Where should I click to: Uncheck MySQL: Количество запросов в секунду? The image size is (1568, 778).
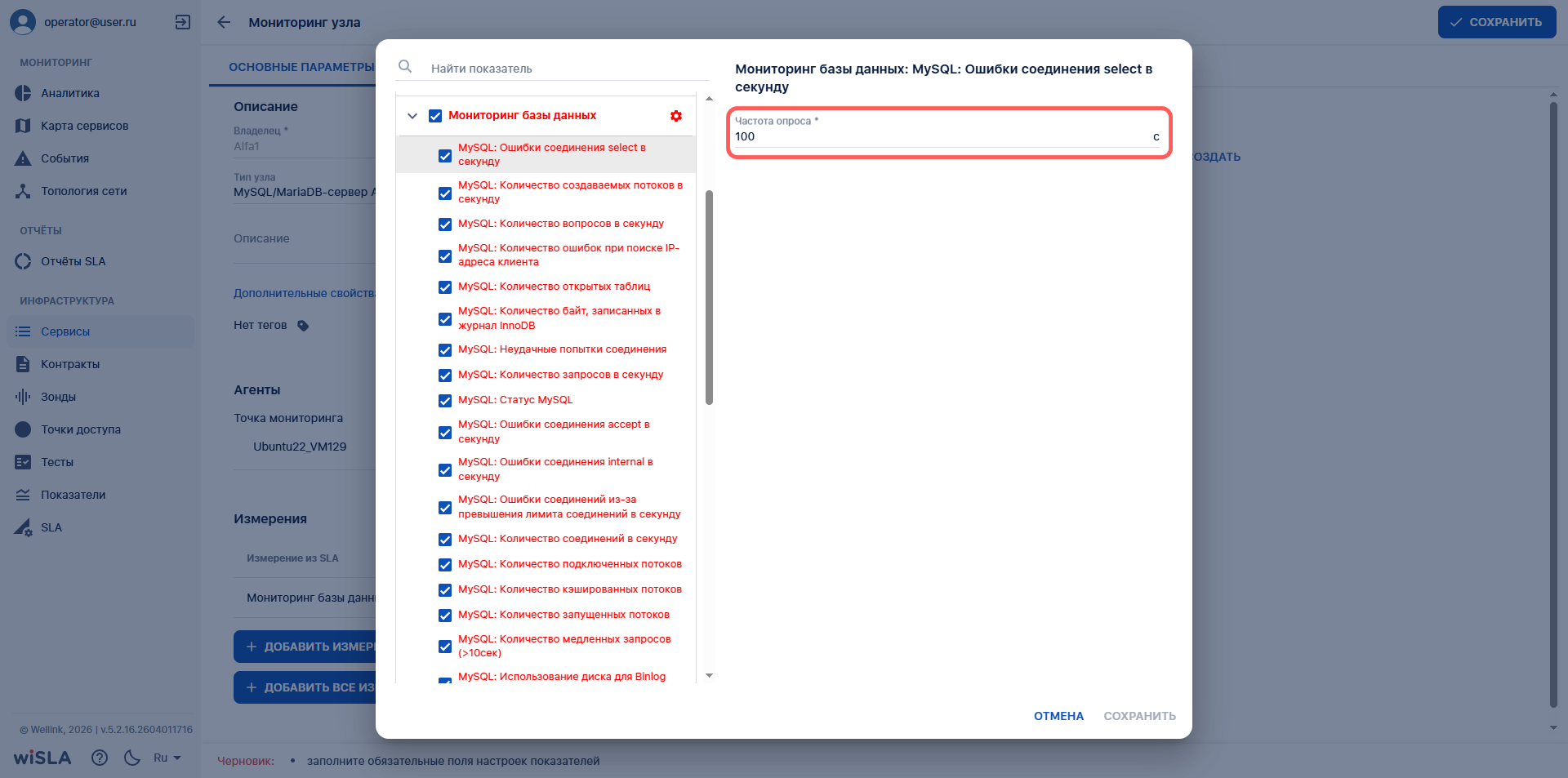445,375
